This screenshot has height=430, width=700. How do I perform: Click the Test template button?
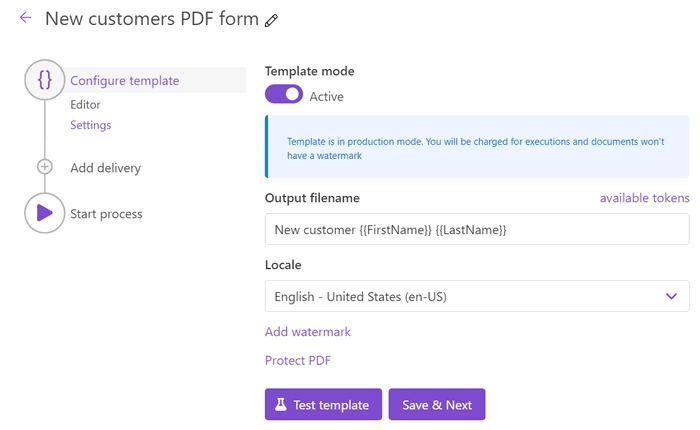[323, 405]
